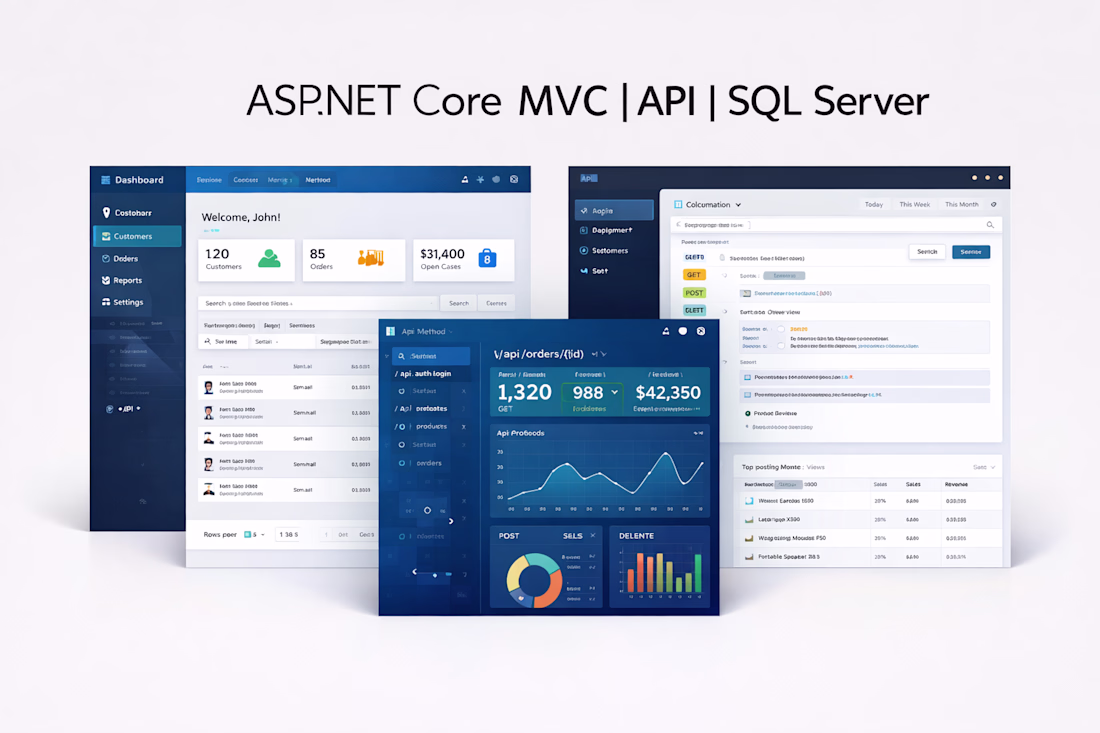
Task: Click the clock icon beside Doders
Action: tap(106, 259)
